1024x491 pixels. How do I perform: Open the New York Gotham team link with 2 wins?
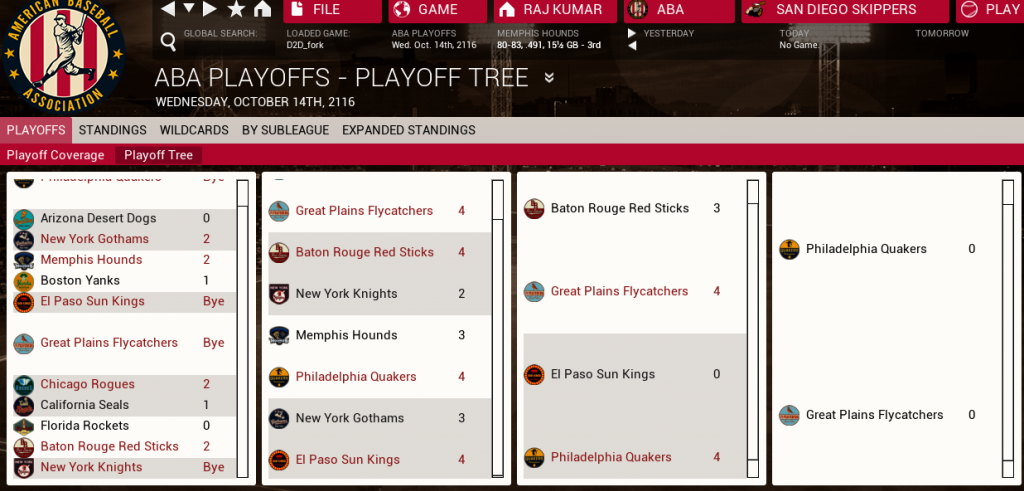pos(94,239)
